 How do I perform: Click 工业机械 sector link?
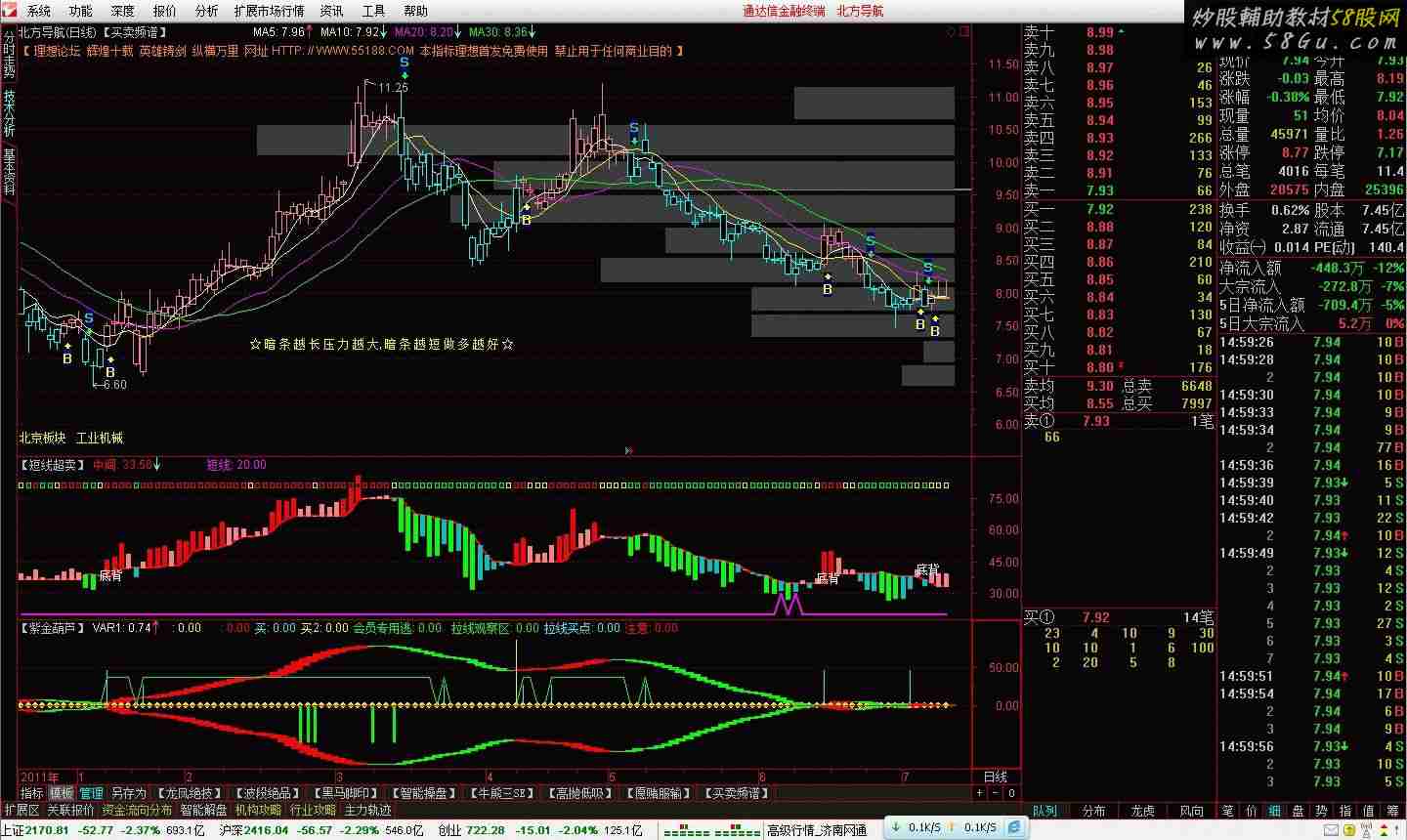click(100, 438)
